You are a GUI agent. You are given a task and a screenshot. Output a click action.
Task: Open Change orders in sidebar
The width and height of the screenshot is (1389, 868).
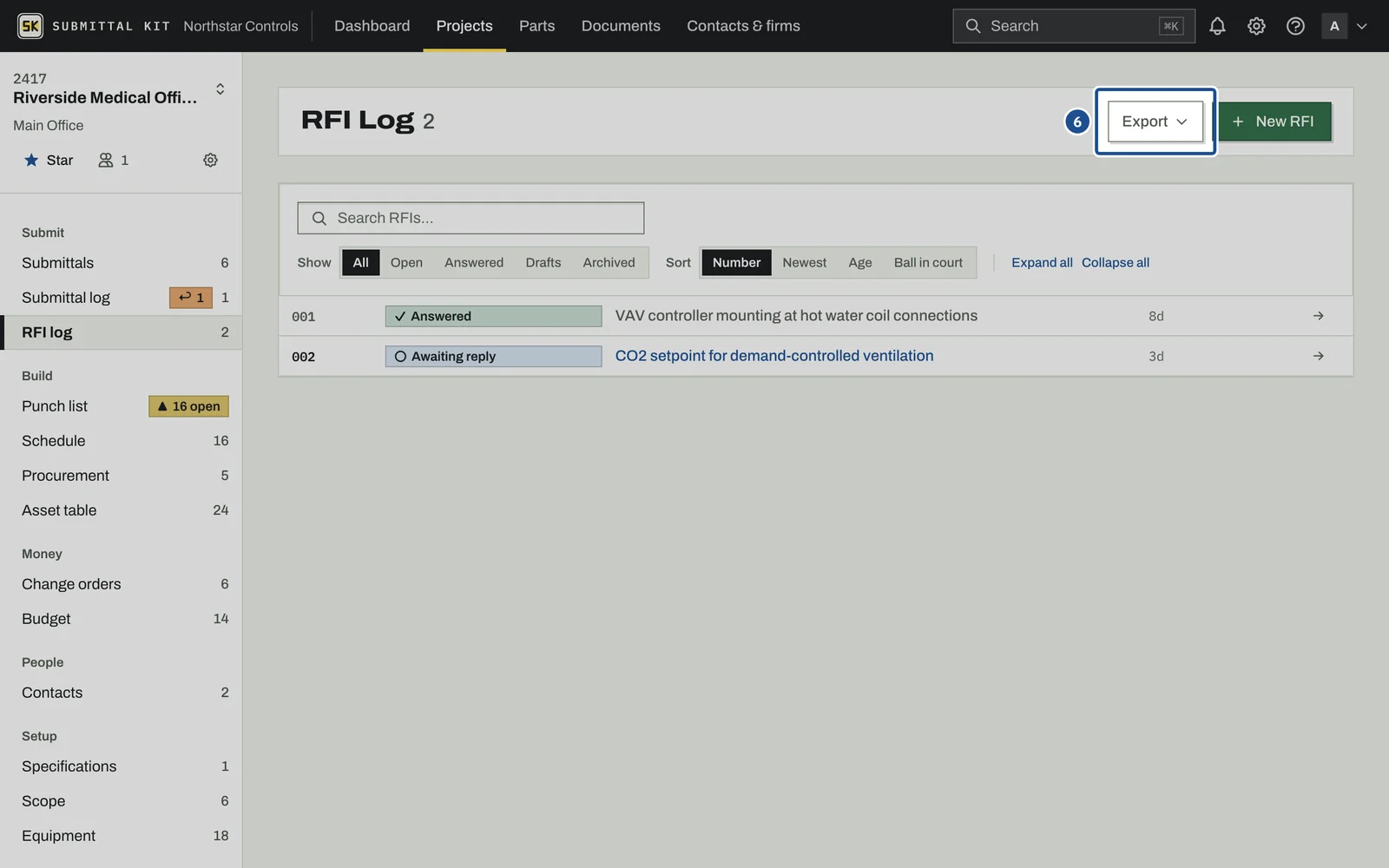click(122, 584)
